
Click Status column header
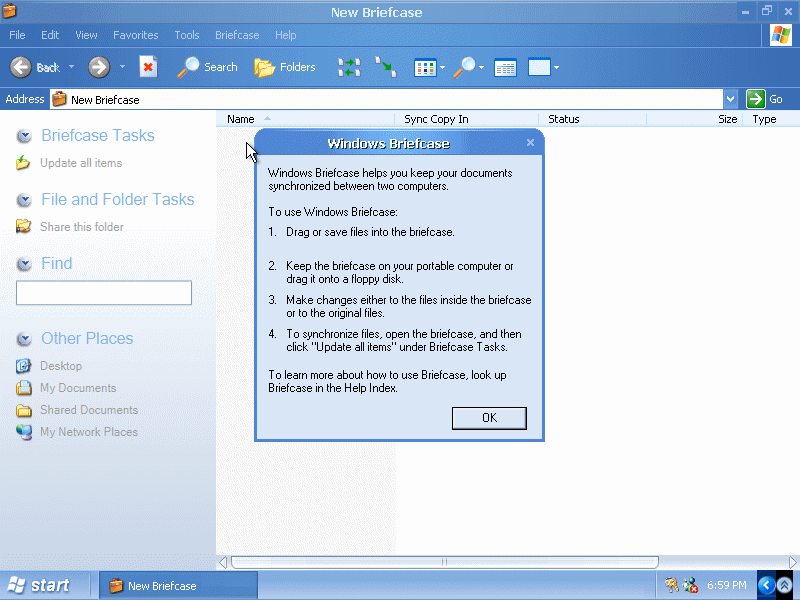pyautogui.click(x=593, y=119)
